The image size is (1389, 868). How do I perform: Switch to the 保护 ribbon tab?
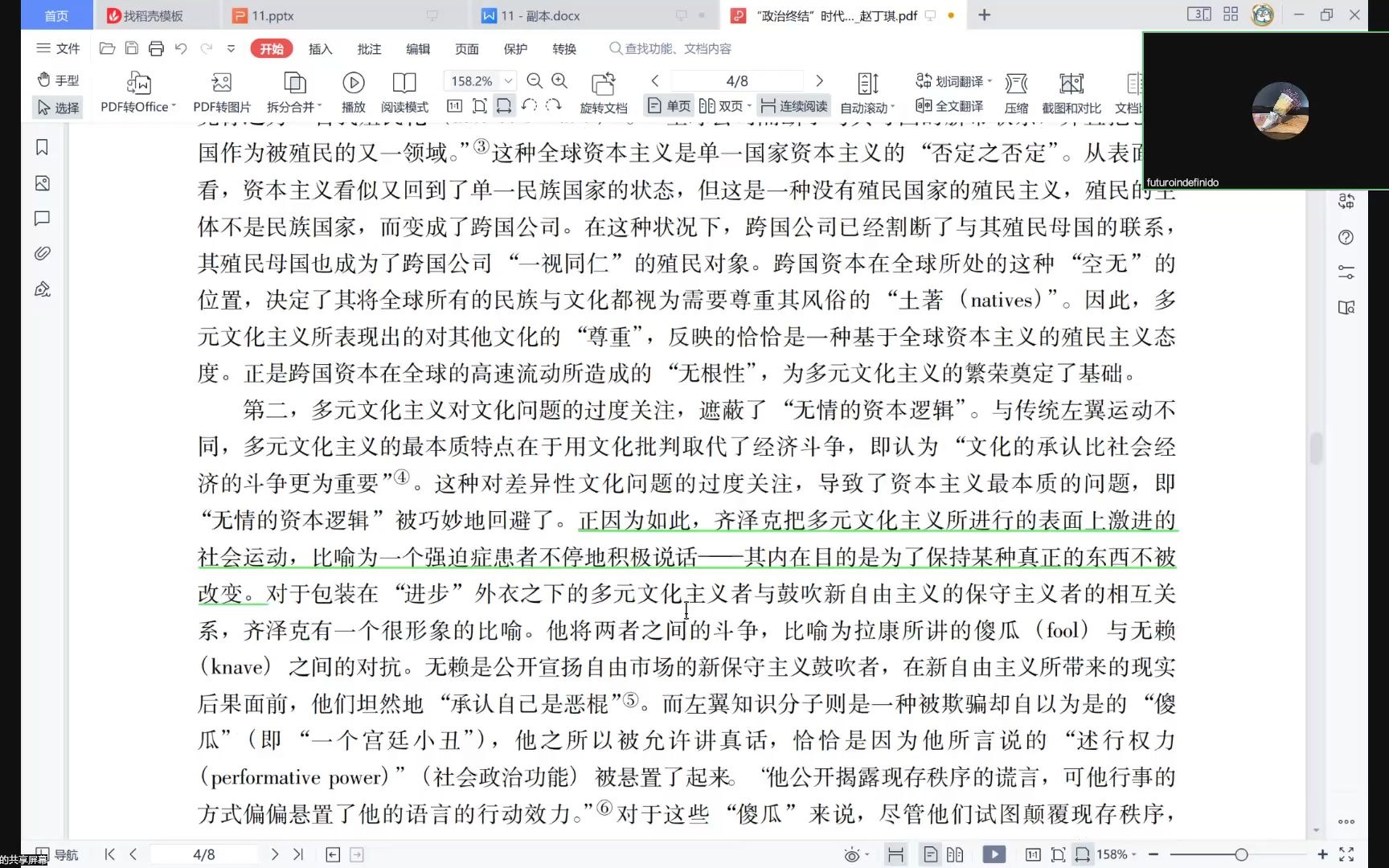tap(515, 48)
